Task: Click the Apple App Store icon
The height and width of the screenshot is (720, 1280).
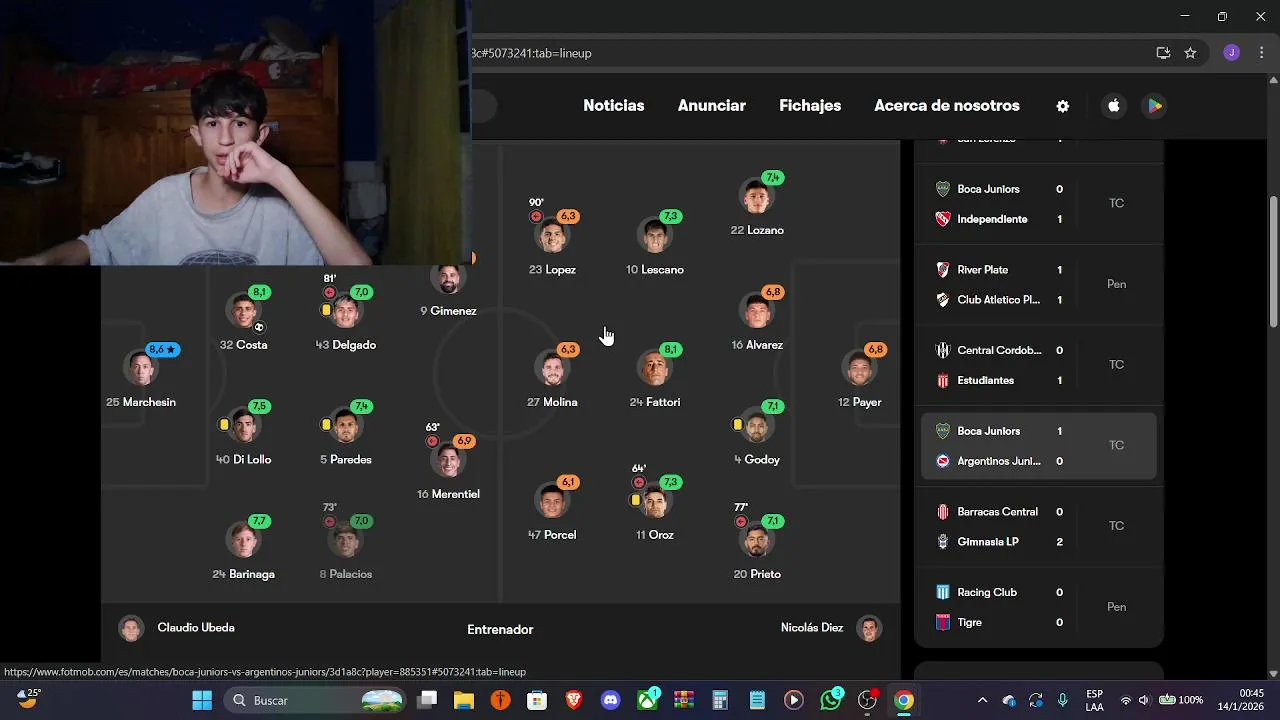Action: click(1114, 106)
